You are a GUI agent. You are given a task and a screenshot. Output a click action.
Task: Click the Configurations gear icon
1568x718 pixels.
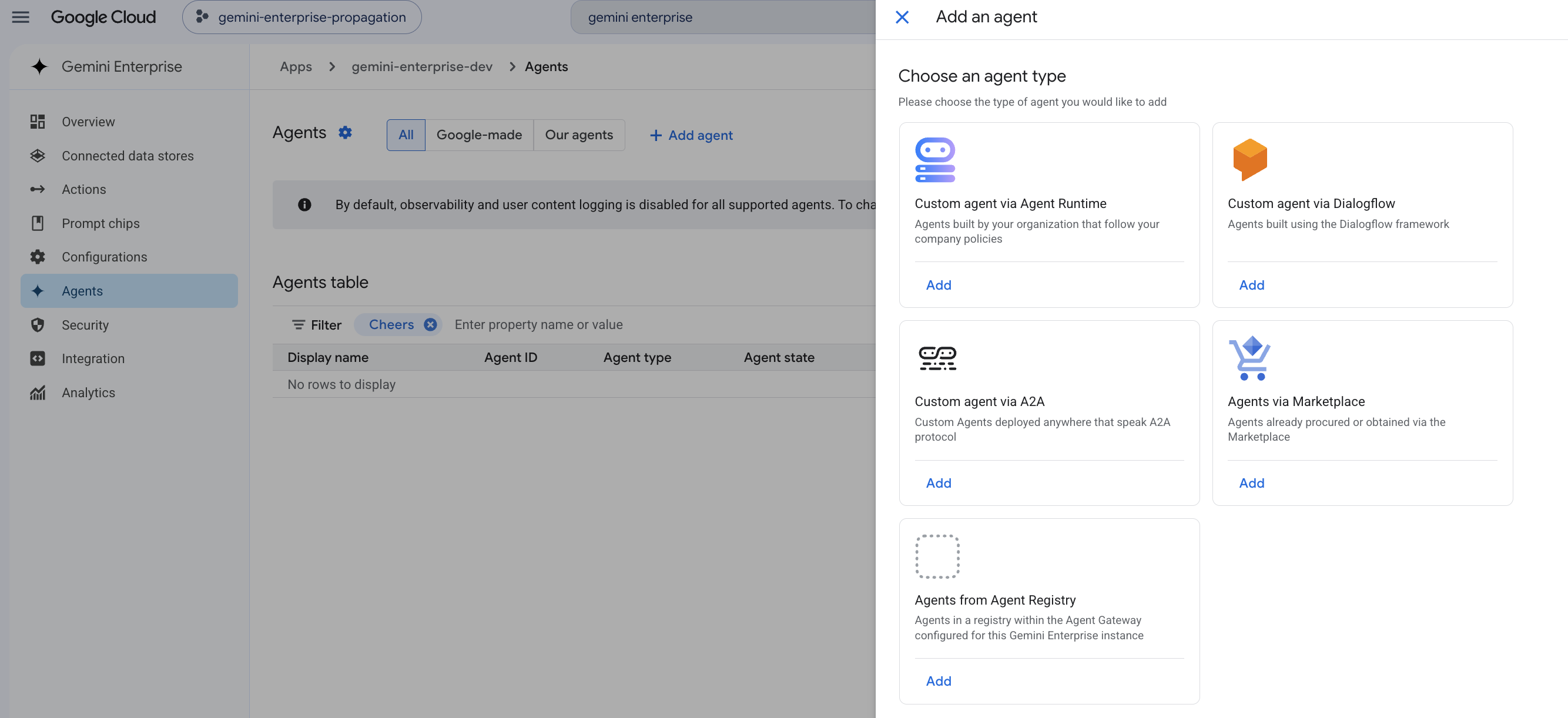point(38,257)
